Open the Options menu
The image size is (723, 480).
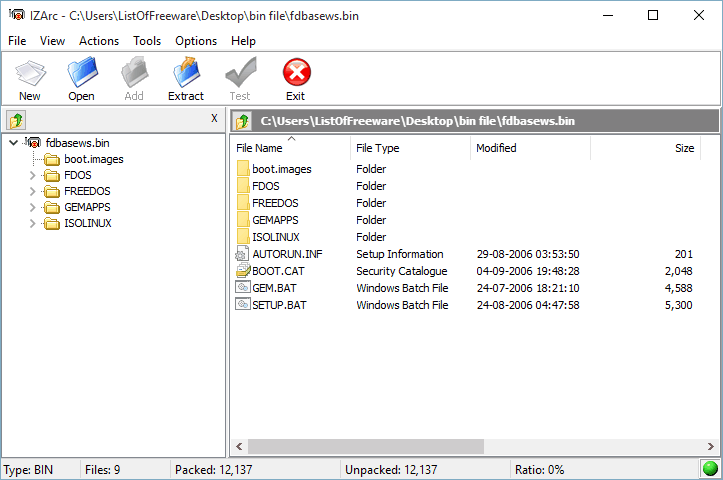pos(196,41)
